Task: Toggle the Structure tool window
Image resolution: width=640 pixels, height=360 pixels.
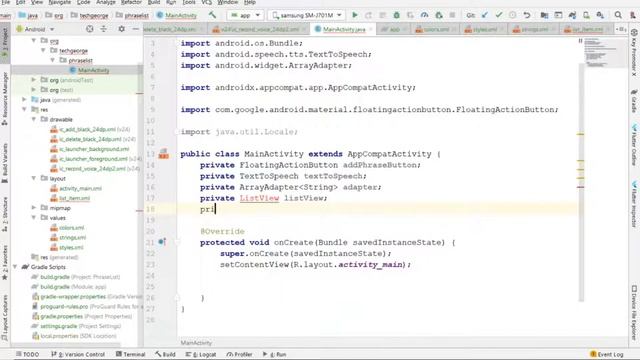Action: pyautogui.click(x=5, y=214)
